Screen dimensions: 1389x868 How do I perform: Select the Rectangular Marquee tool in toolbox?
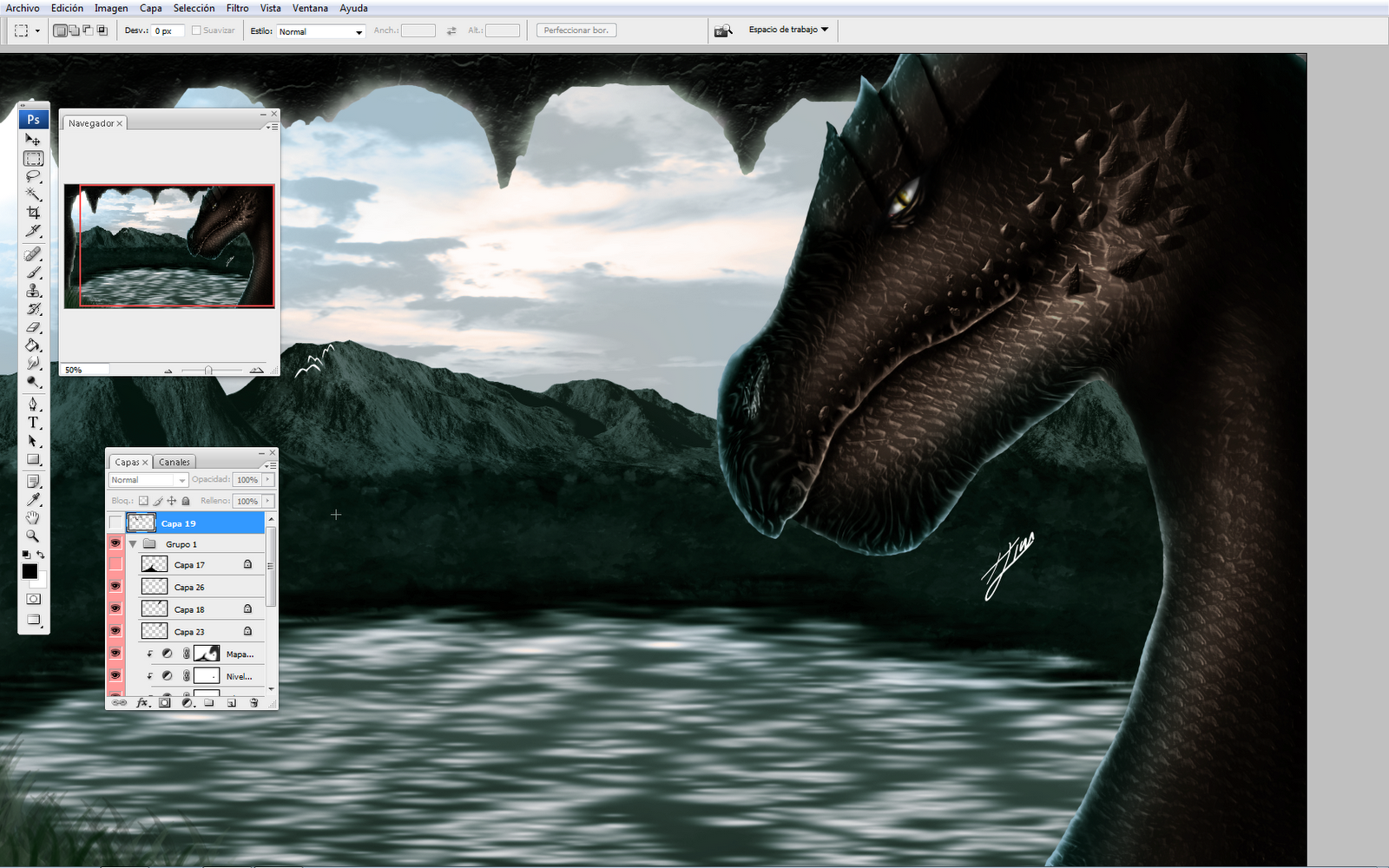click(33, 158)
